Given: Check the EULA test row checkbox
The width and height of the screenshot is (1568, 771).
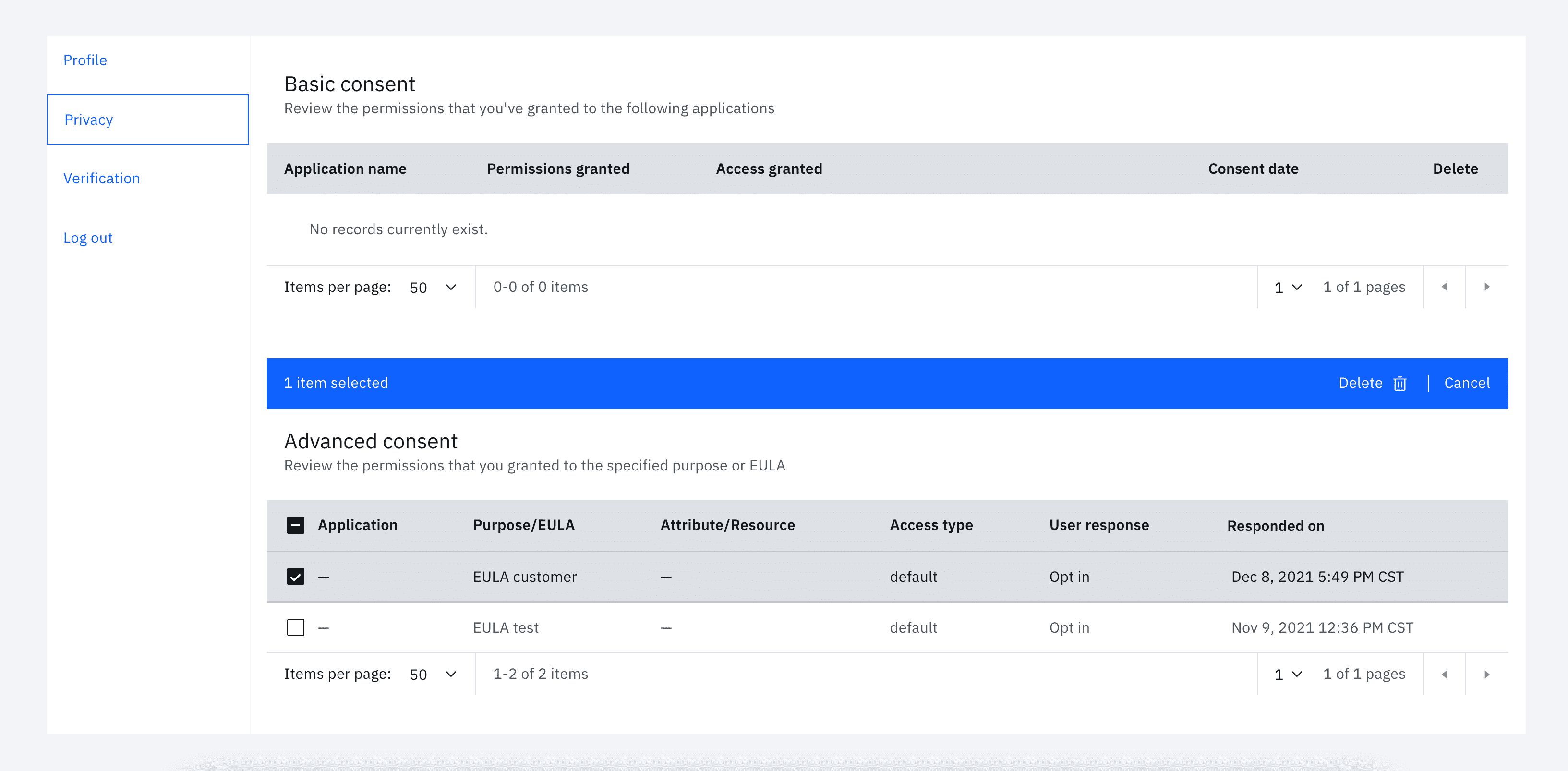Looking at the screenshot, I should point(296,627).
